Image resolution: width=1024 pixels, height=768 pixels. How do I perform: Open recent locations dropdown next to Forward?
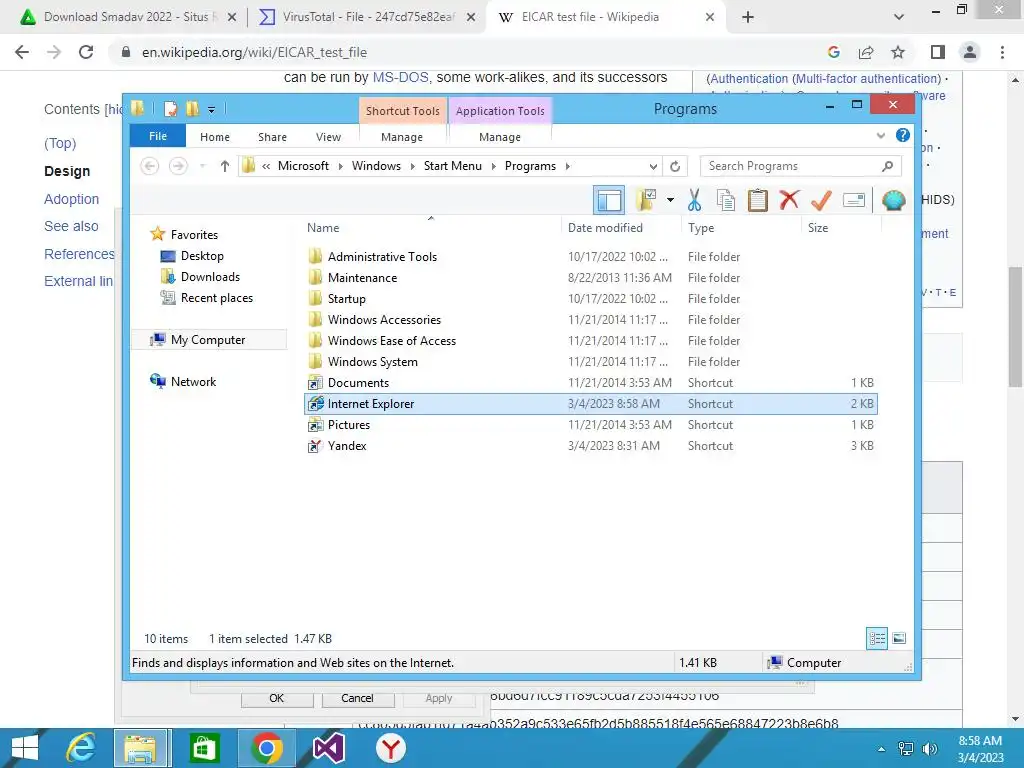(202, 166)
